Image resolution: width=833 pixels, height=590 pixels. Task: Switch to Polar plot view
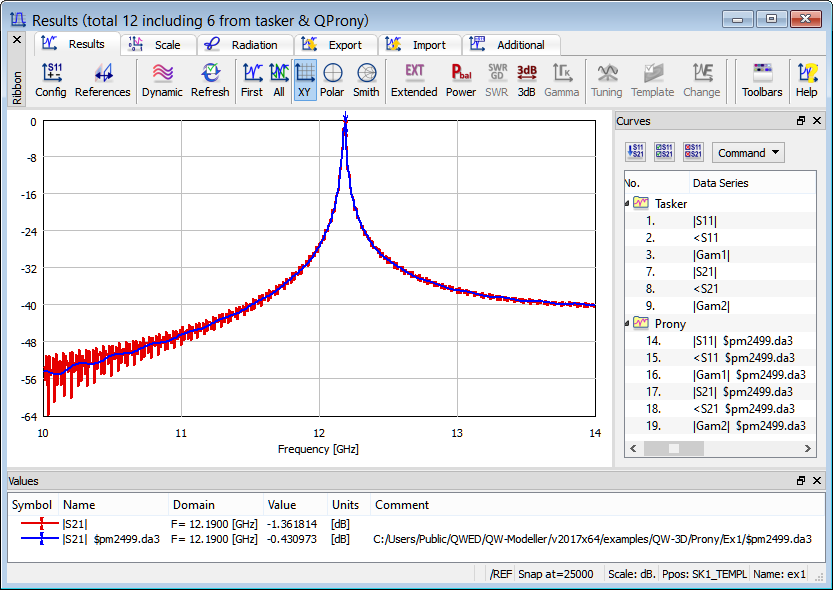332,80
